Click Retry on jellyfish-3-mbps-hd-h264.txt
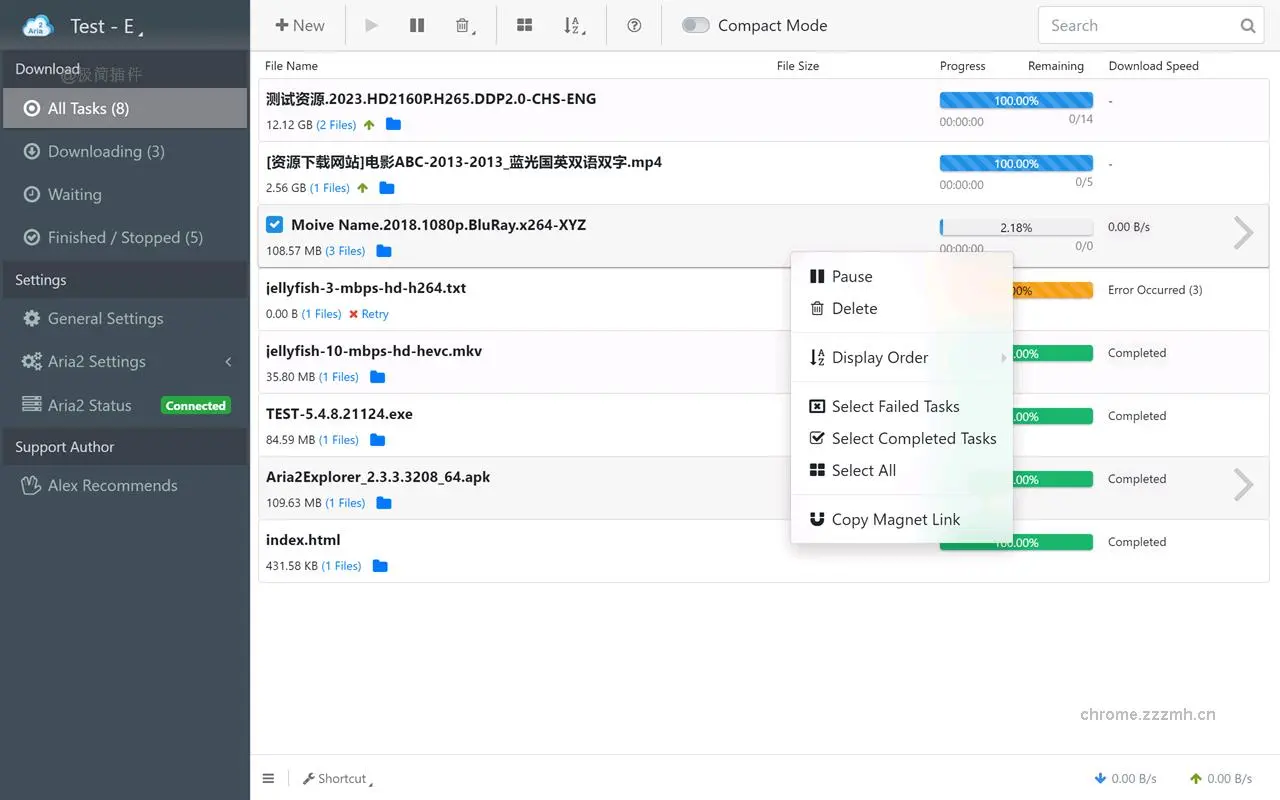1280x800 pixels. [368, 314]
